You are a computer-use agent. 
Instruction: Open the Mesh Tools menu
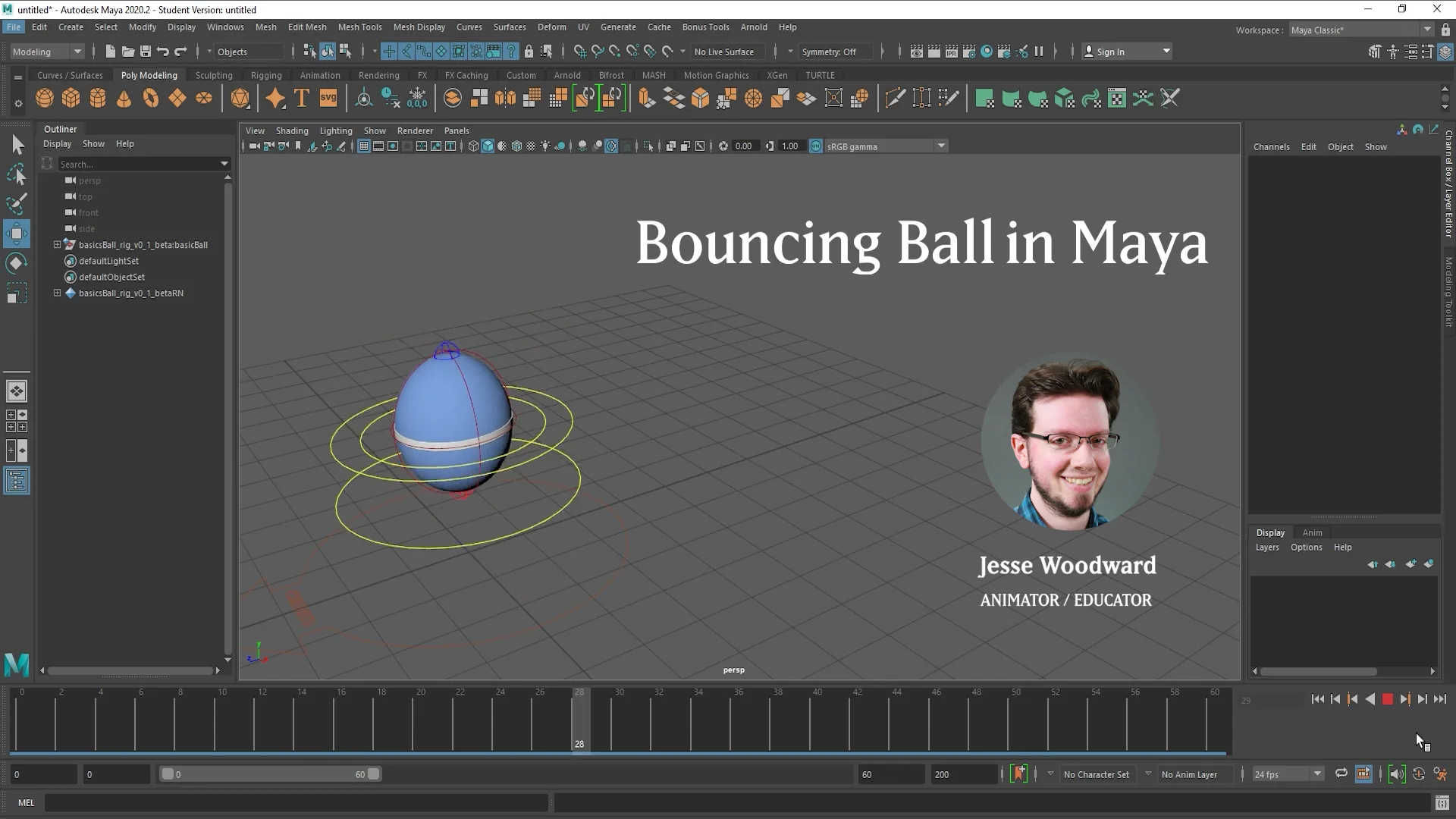tap(360, 27)
